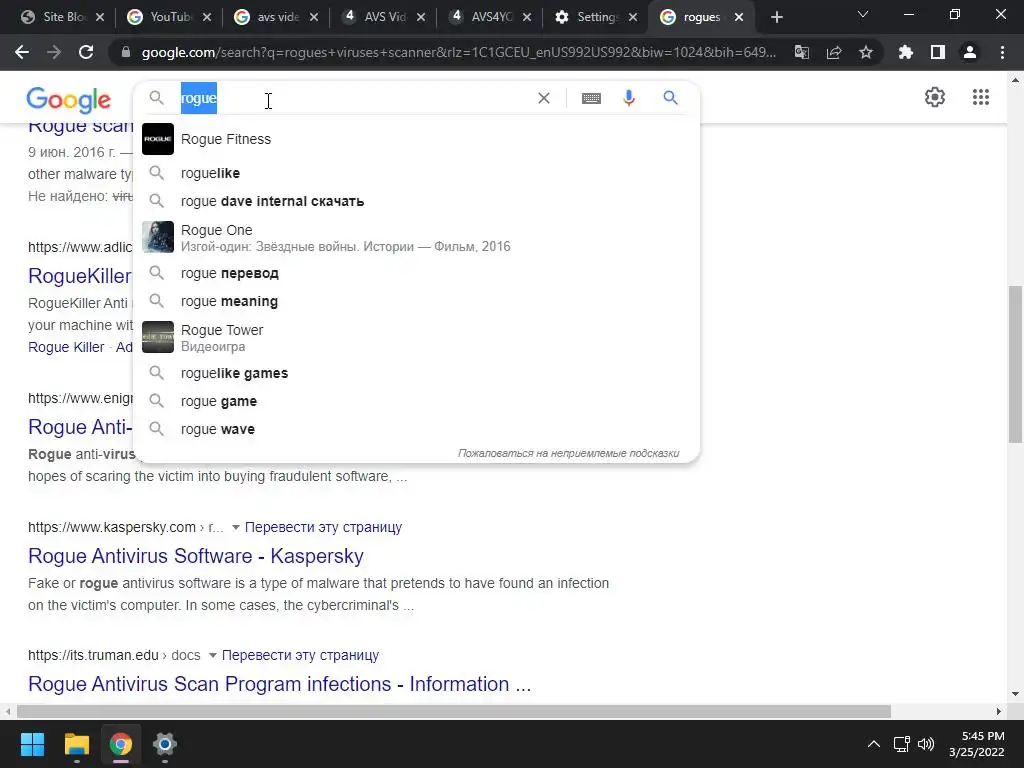Submit search with blue magnifier icon
The height and width of the screenshot is (768, 1024).
(x=670, y=98)
